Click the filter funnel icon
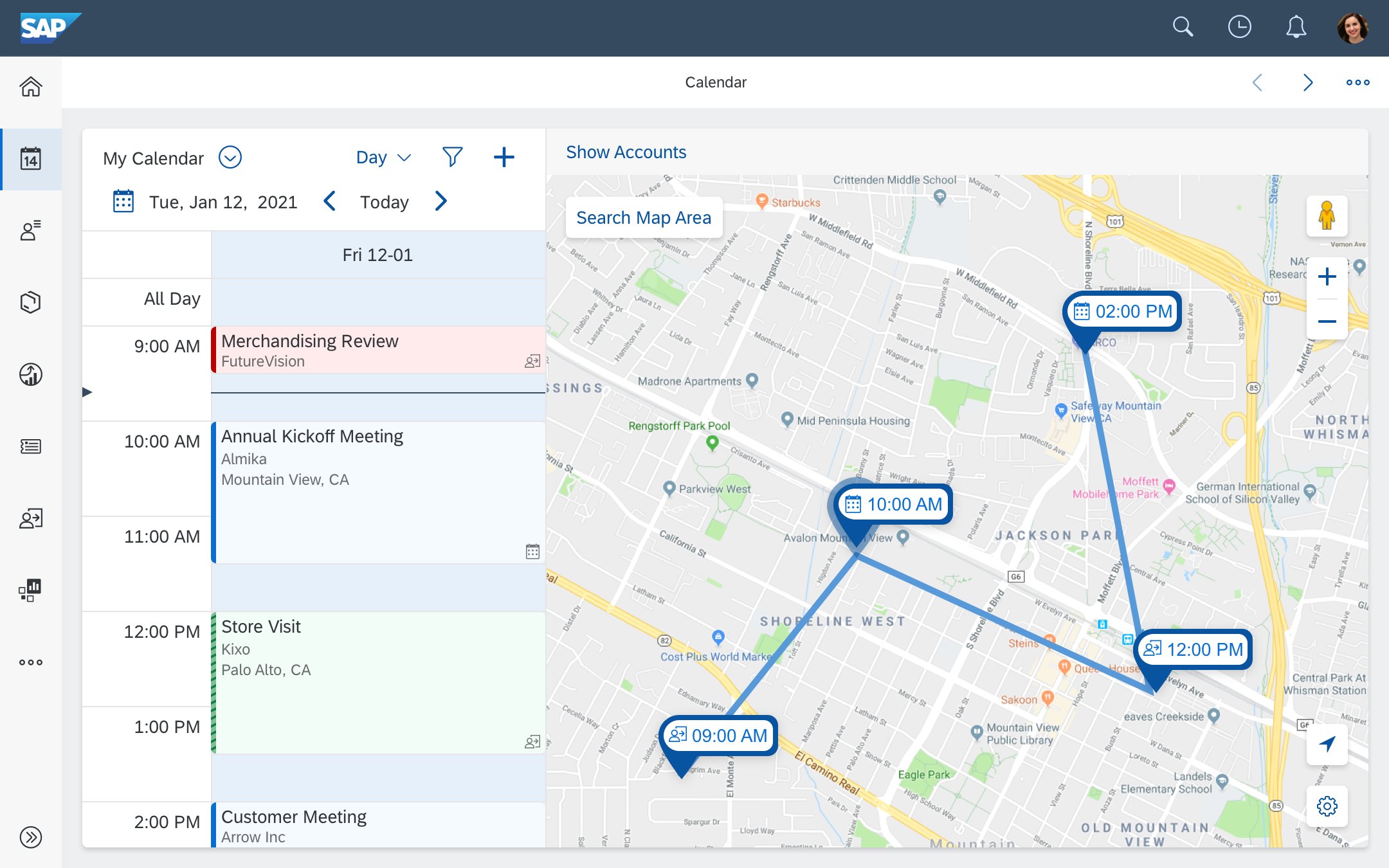The height and width of the screenshot is (868, 1389). (452, 157)
